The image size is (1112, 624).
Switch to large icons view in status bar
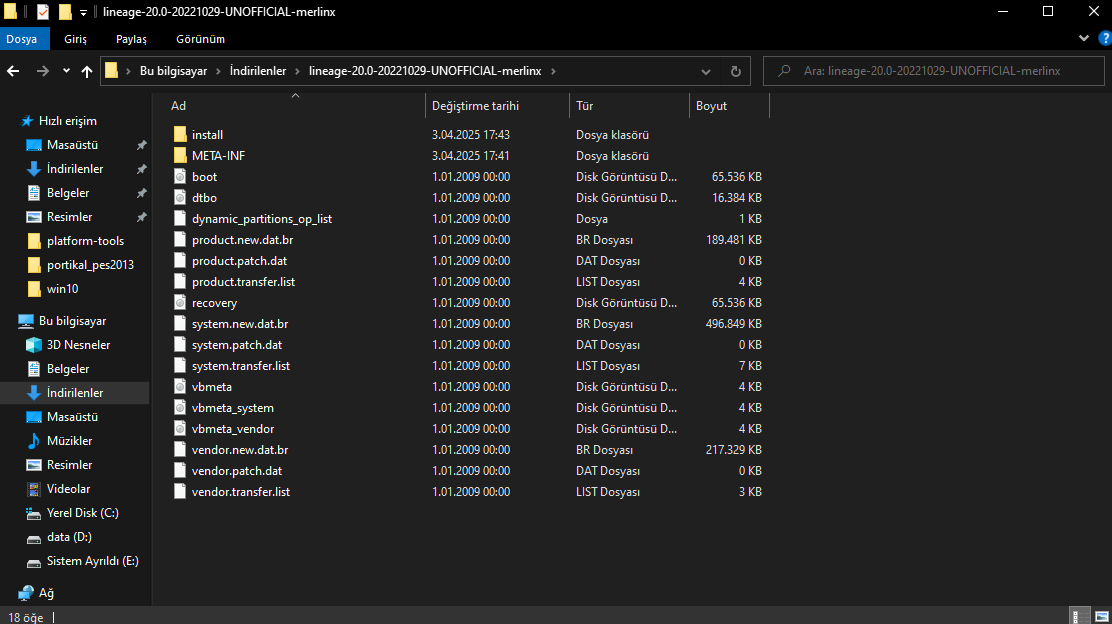1099,616
